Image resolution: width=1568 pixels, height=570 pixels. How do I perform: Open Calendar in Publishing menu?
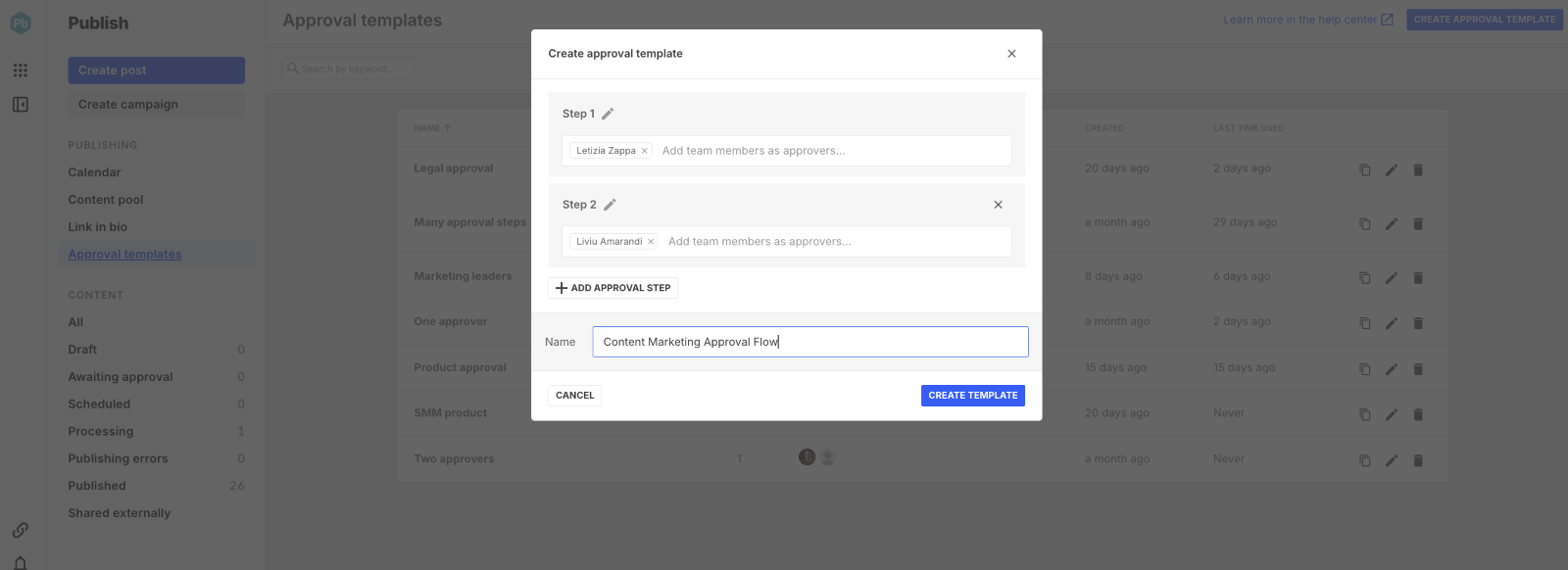pyautogui.click(x=94, y=172)
